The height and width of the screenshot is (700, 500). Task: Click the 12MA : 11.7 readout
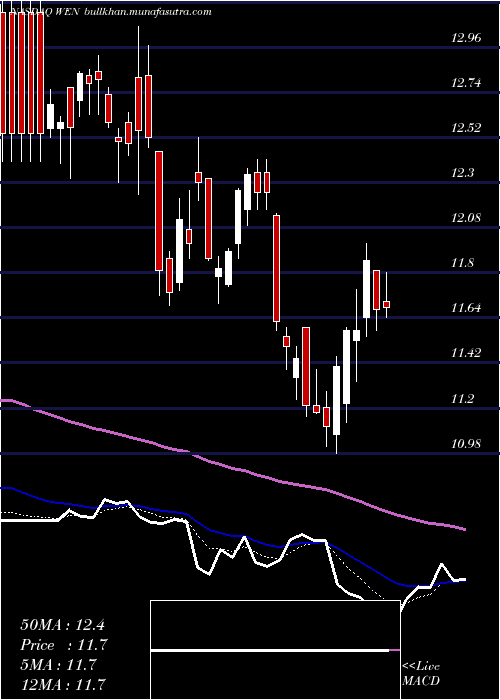tap(64, 684)
